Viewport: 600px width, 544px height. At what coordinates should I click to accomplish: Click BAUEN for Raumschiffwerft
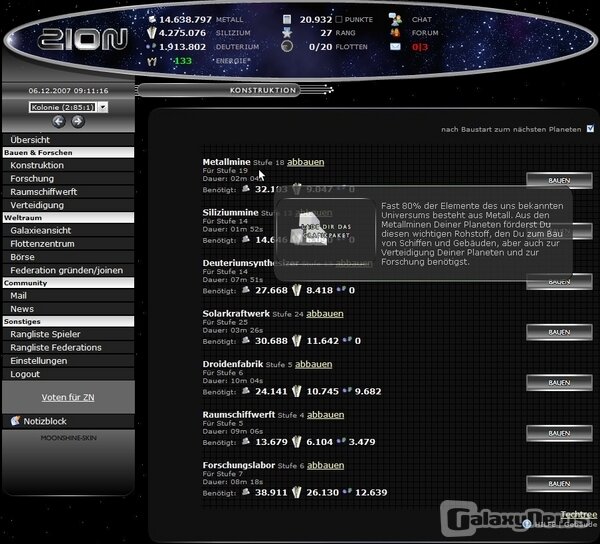point(559,433)
